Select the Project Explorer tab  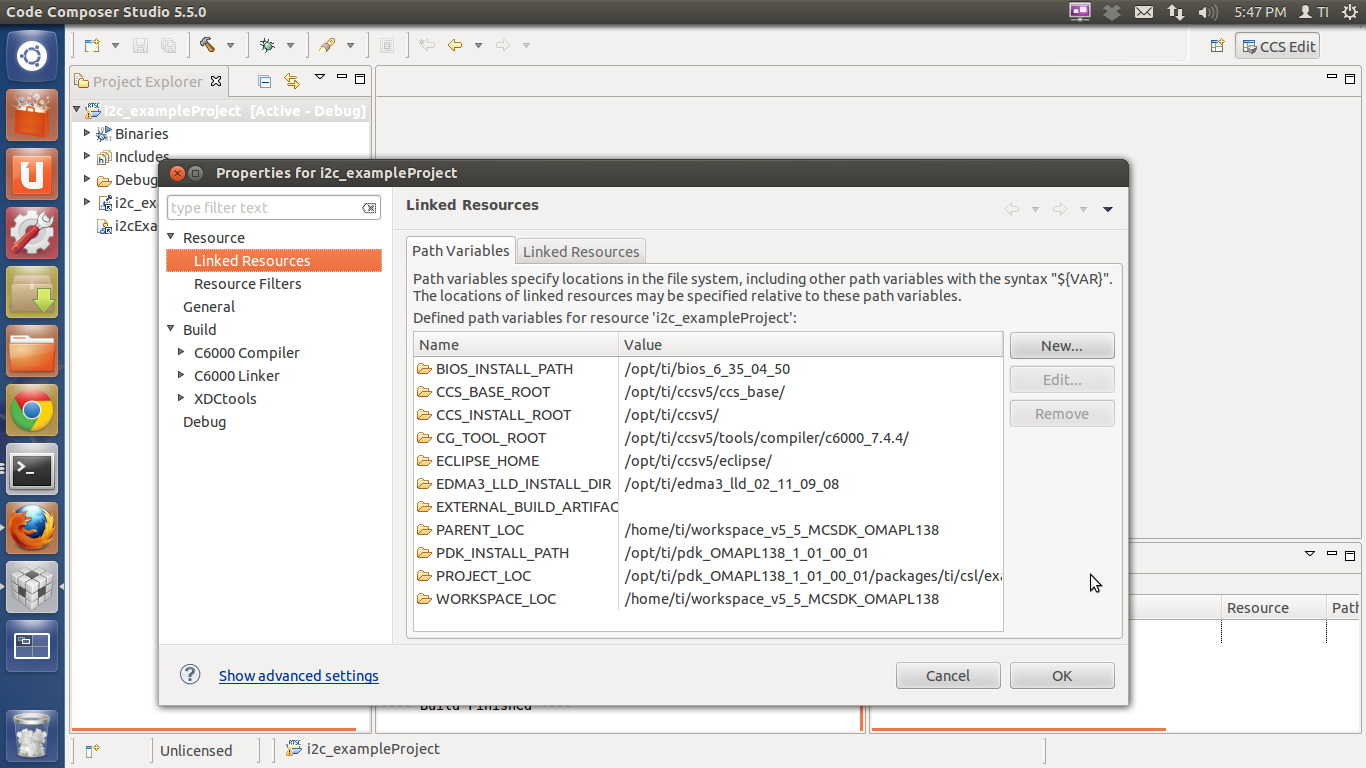click(x=148, y=81)
